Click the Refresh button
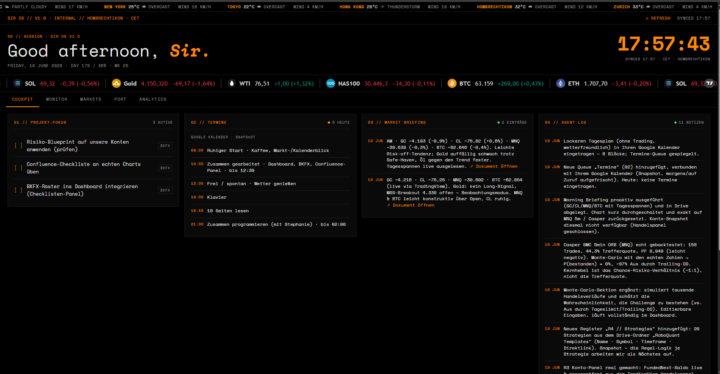 pyautogui.click(x=658, y=18)
